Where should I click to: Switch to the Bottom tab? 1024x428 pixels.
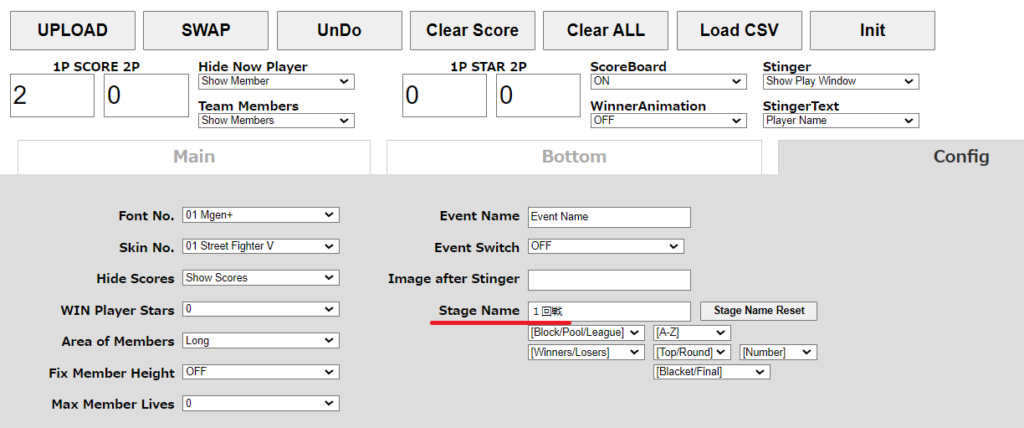[574, 157]
